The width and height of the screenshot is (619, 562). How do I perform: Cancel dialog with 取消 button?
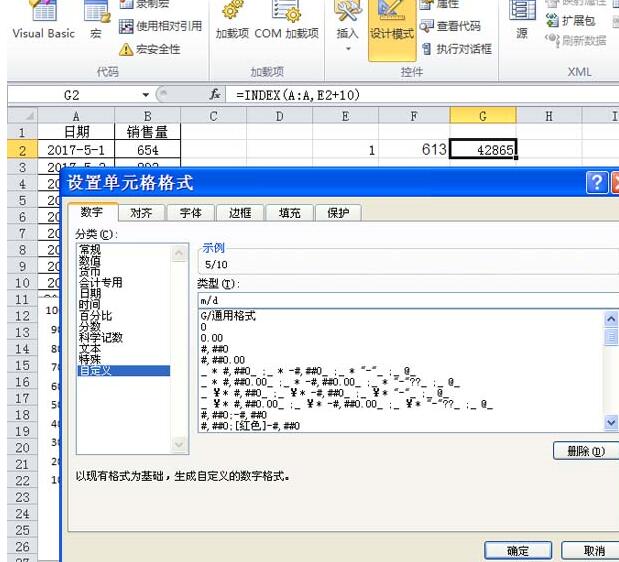point(591,551)
